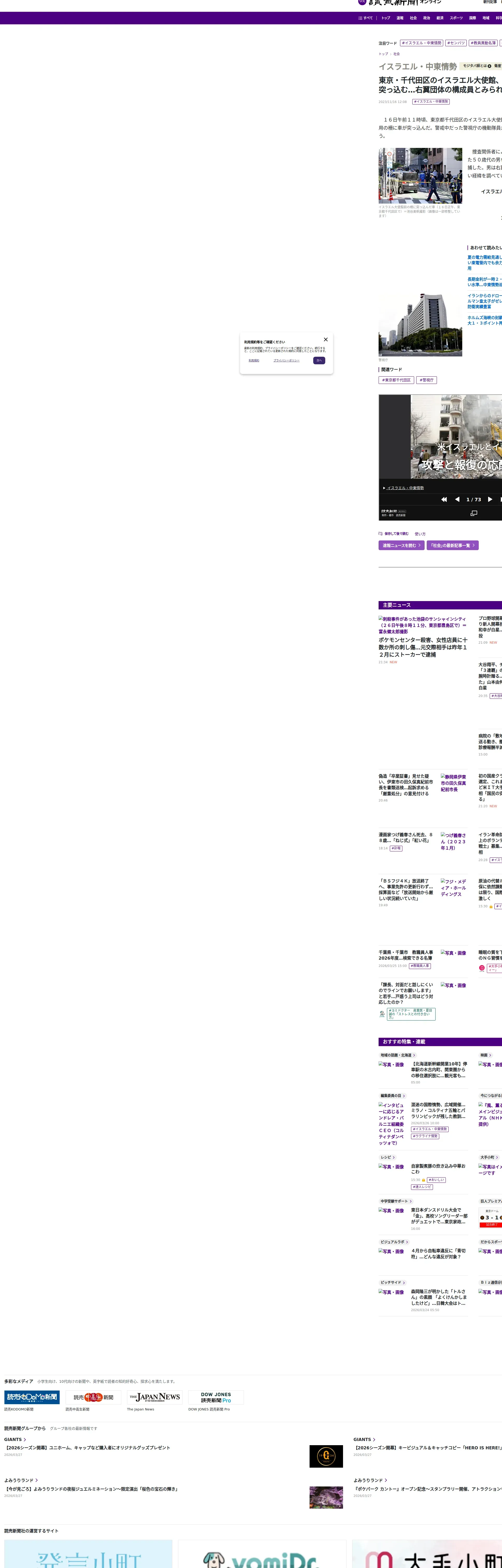Jump to first slide with double-left arrow

tap(444, 499)
